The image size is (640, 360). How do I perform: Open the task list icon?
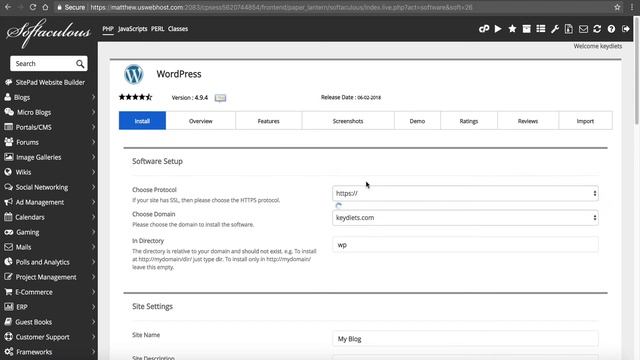coord(541,29)
